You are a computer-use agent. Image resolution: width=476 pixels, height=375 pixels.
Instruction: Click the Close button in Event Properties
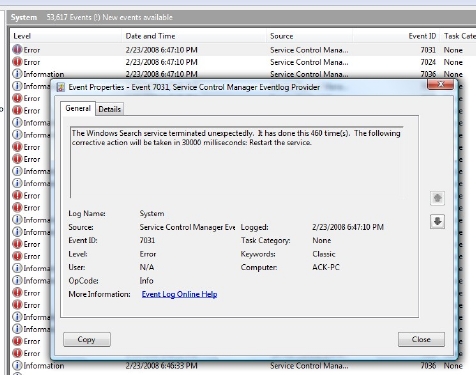click(x=421, y=339)
